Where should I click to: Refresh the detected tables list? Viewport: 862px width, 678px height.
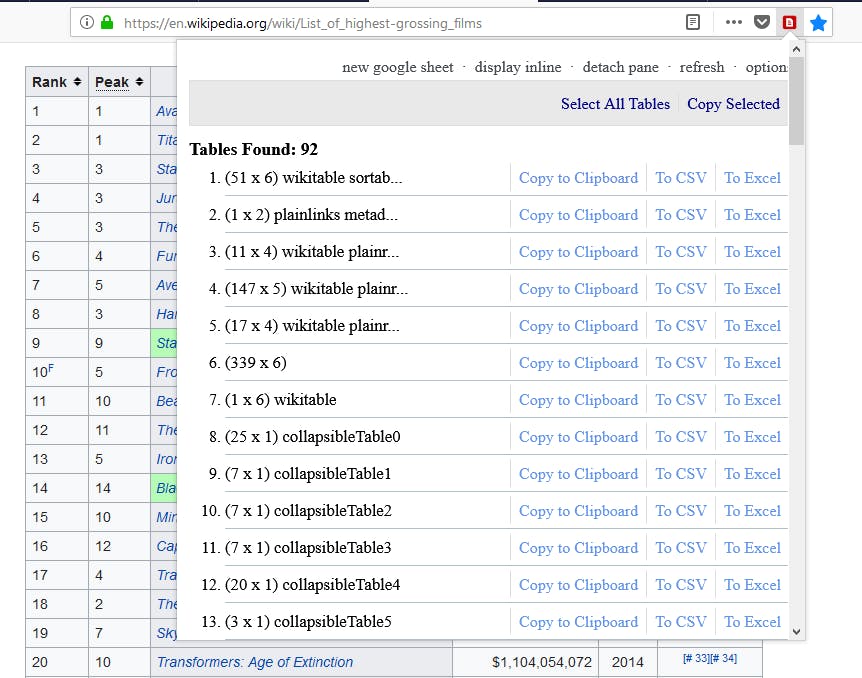pyautogui.click(x=702, y=67)
